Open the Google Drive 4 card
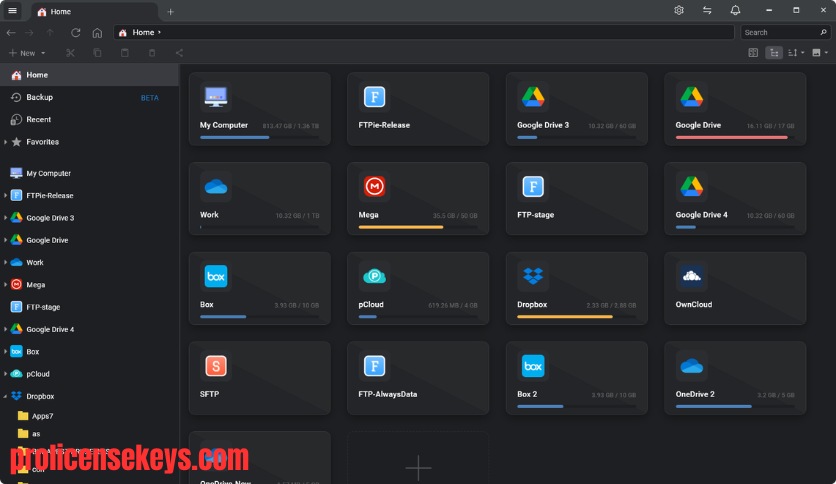Viewport: 836px width, 484px height. click(735, 199)
